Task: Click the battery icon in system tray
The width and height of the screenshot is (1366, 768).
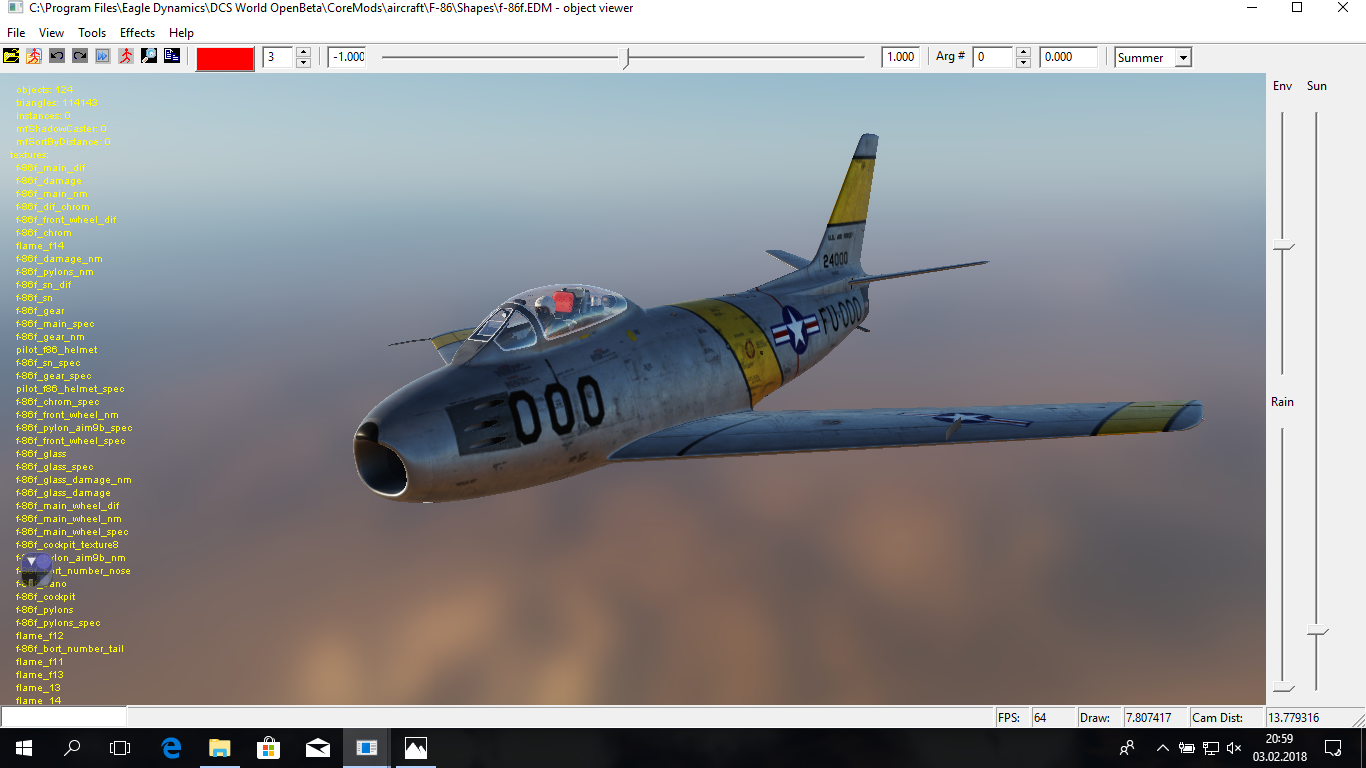Action: [x=1187, y=748]
